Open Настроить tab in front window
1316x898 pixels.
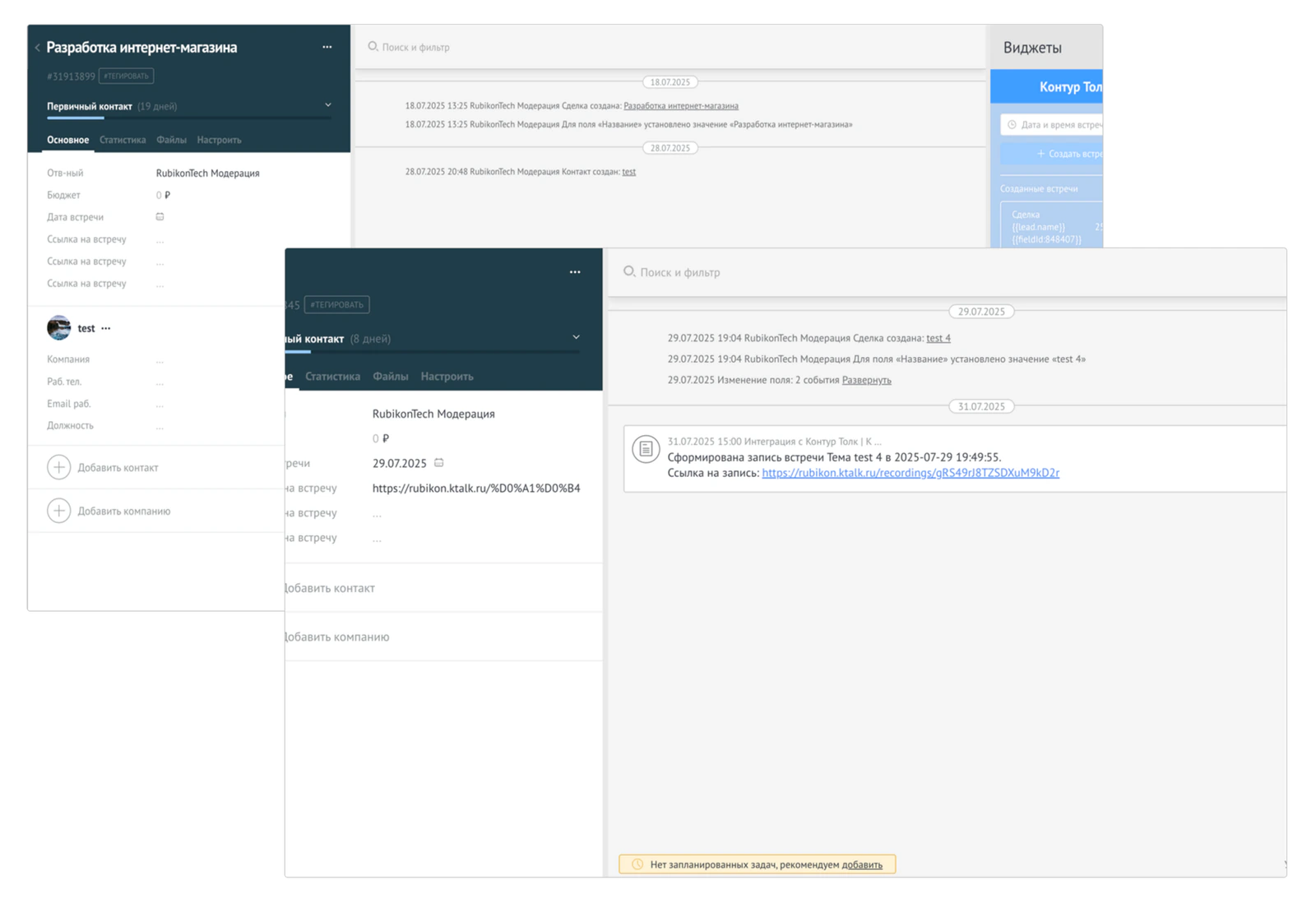(x=447, y=376)
